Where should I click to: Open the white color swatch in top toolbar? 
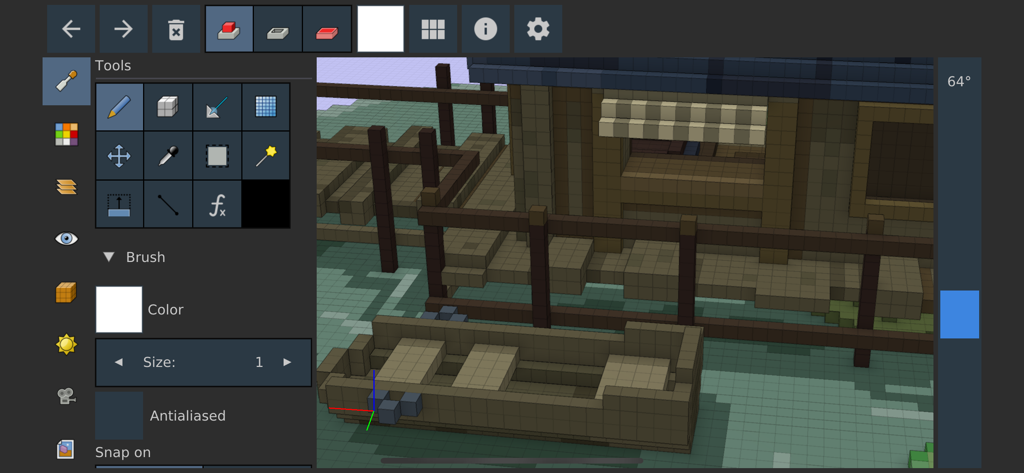381,29
